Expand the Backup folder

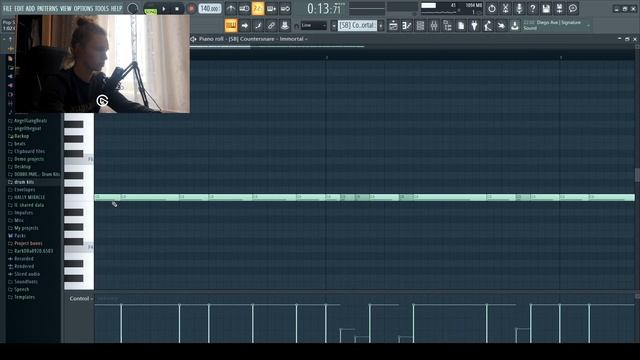pos(21,136)
